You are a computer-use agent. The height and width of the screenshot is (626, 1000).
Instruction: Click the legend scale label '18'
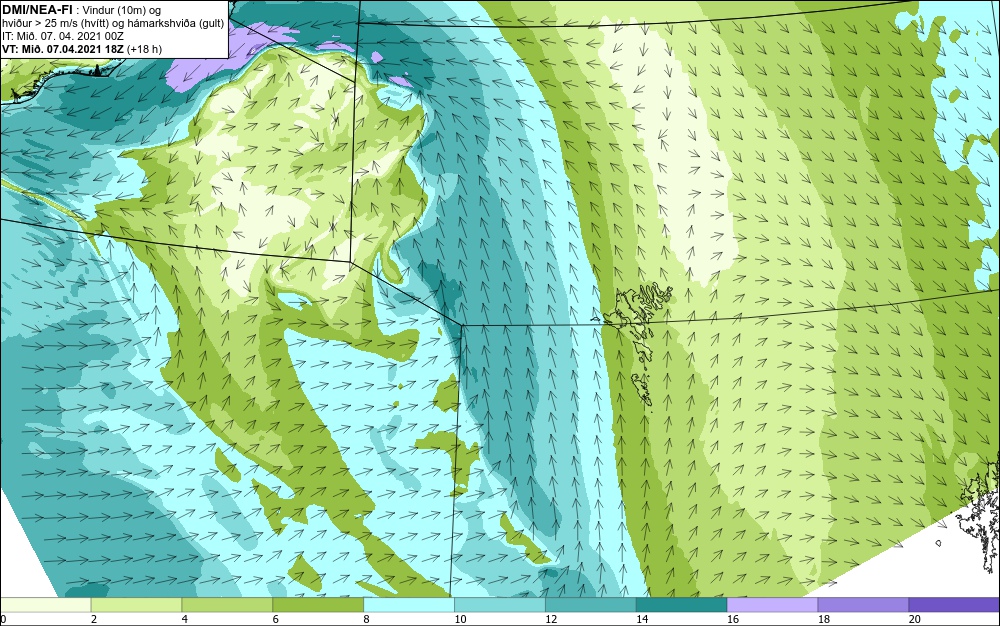[x=824, y=619]
